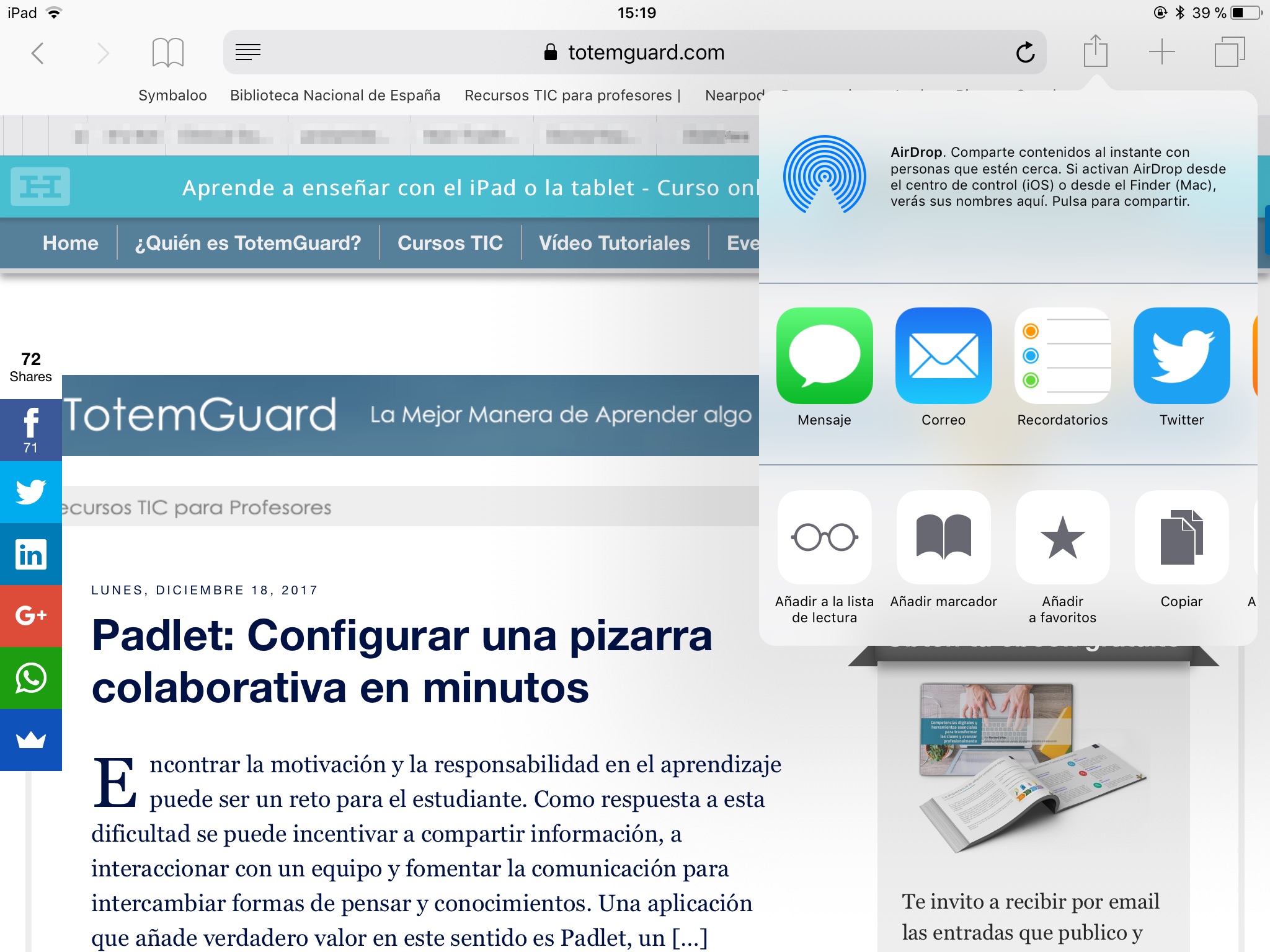The width and height of the screenshot is (1270, 952).
Task: Tap the TotemGuard header logo
Action: (200, 414)
